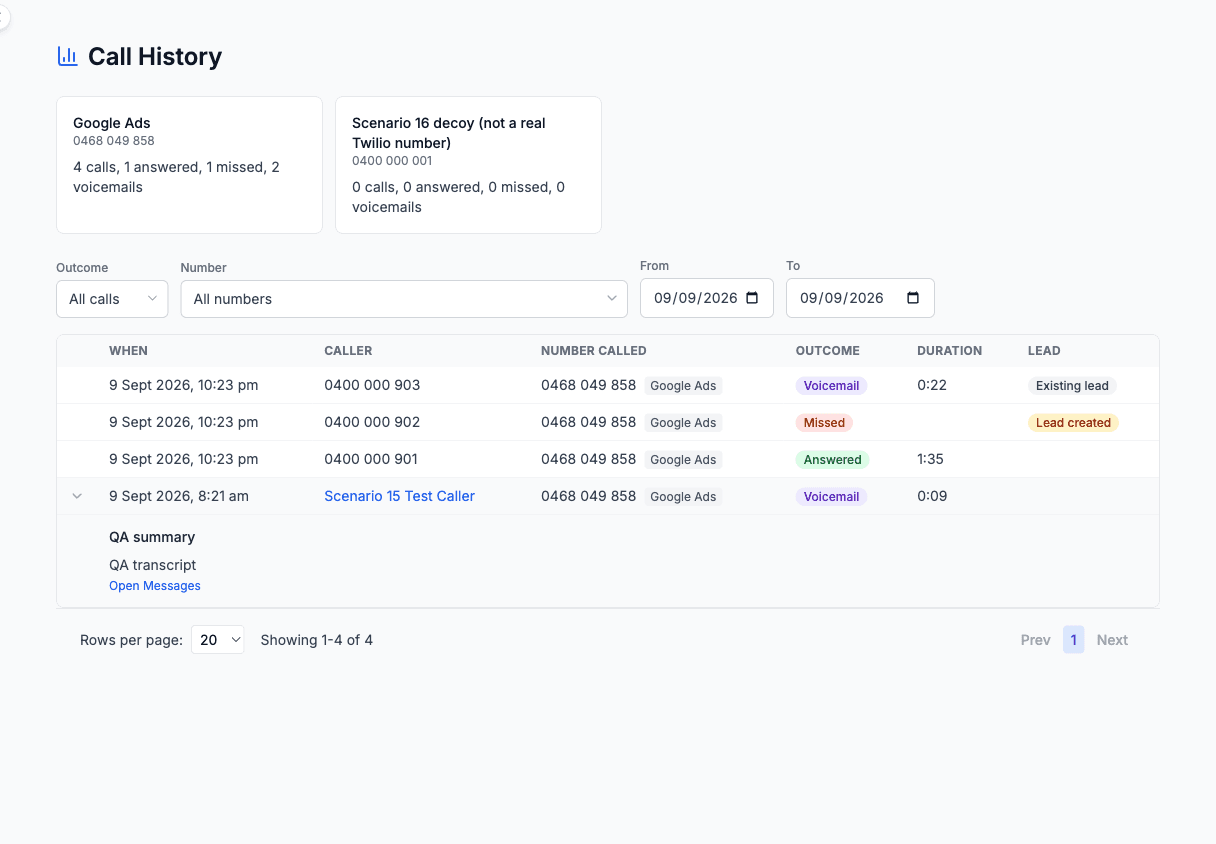Image resolution: width=1216 pixels, height=844 pixels.
Task: Open the From date calendar picker icon
Action: [x=753, y=298]
